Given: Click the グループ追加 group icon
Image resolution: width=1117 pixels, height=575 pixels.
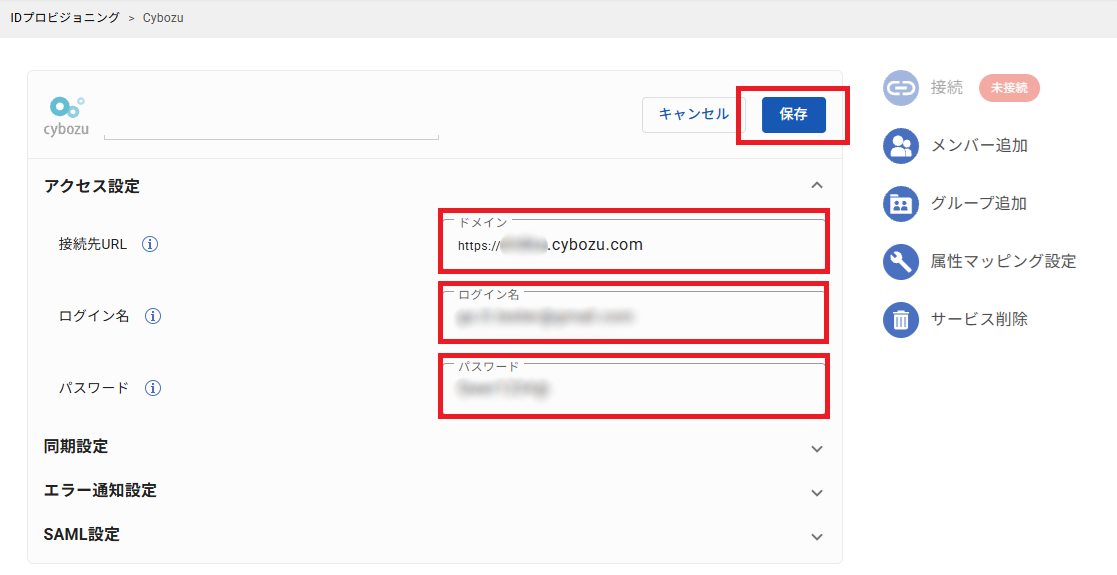Looking at the screenshot, I should (900, 204).
